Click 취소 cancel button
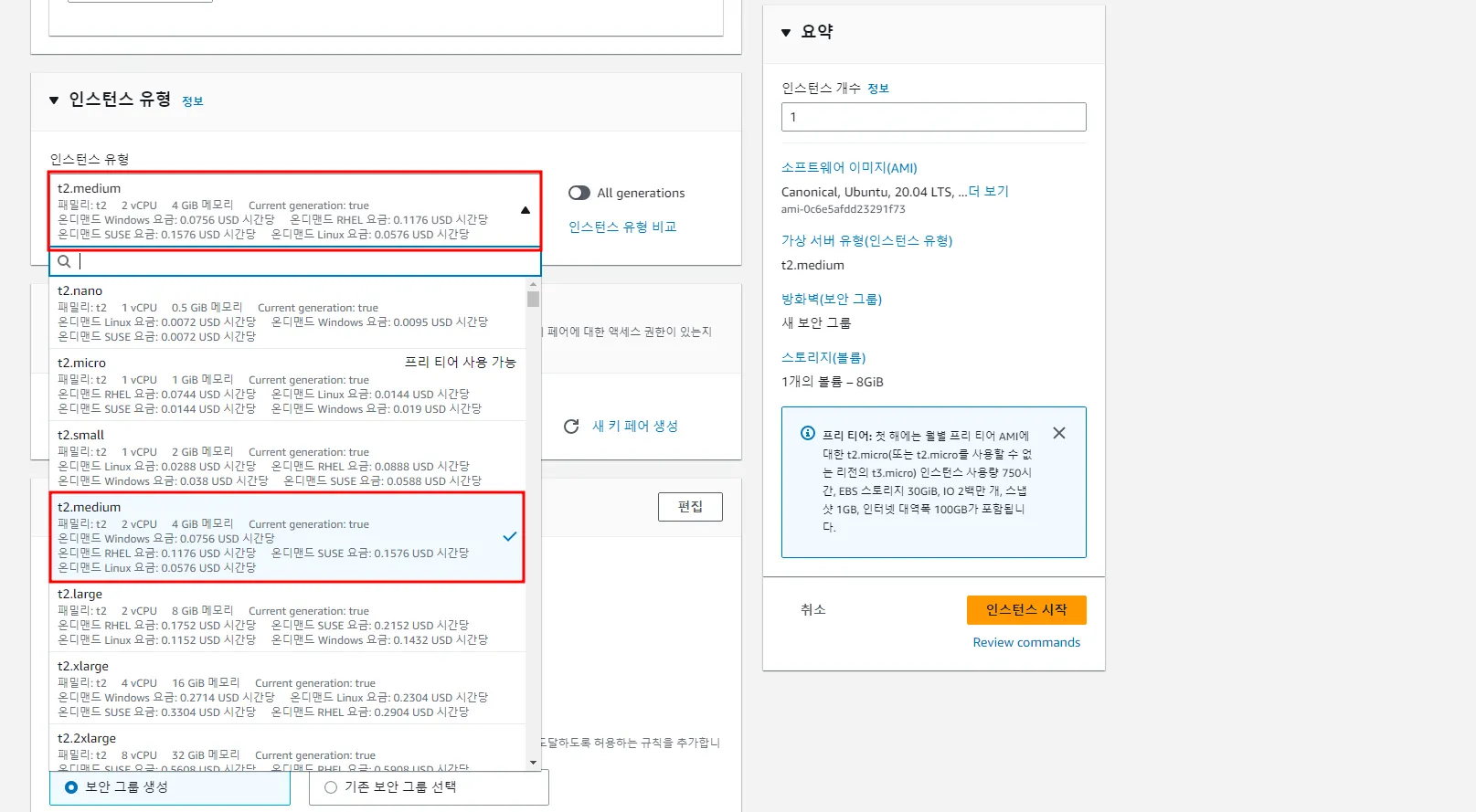 pos(813,609)
